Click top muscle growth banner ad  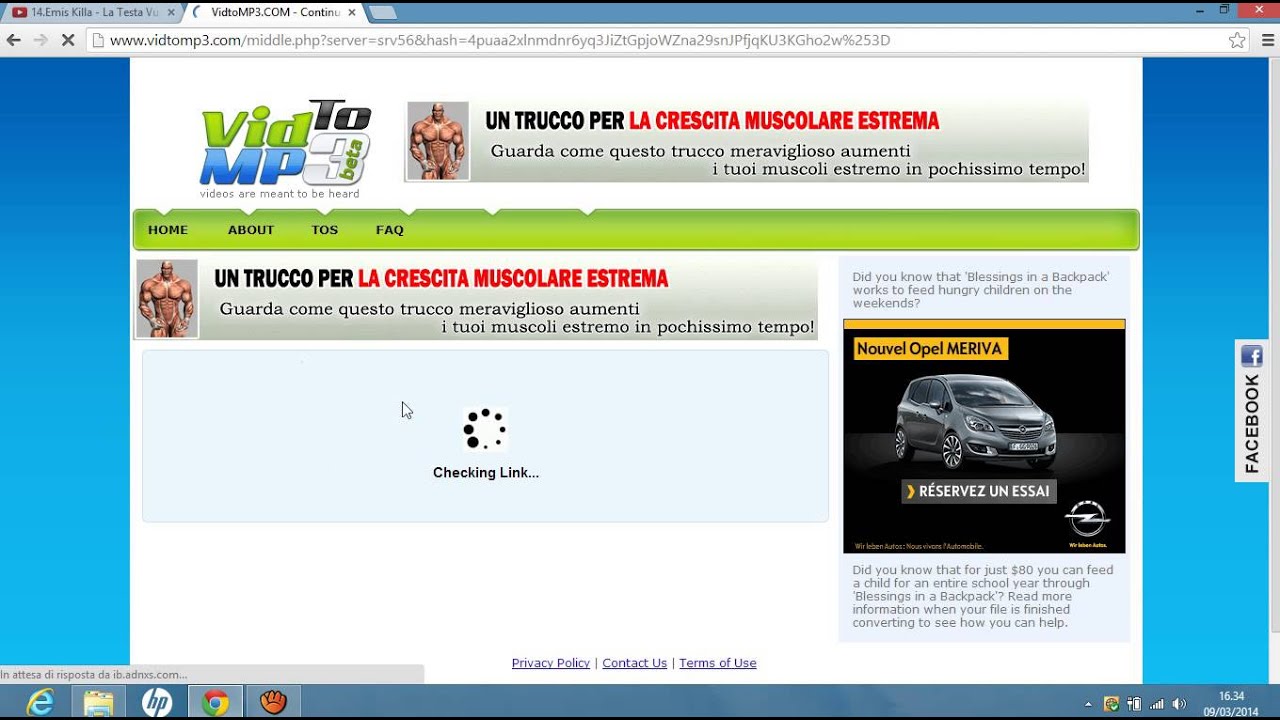[746, 141]
